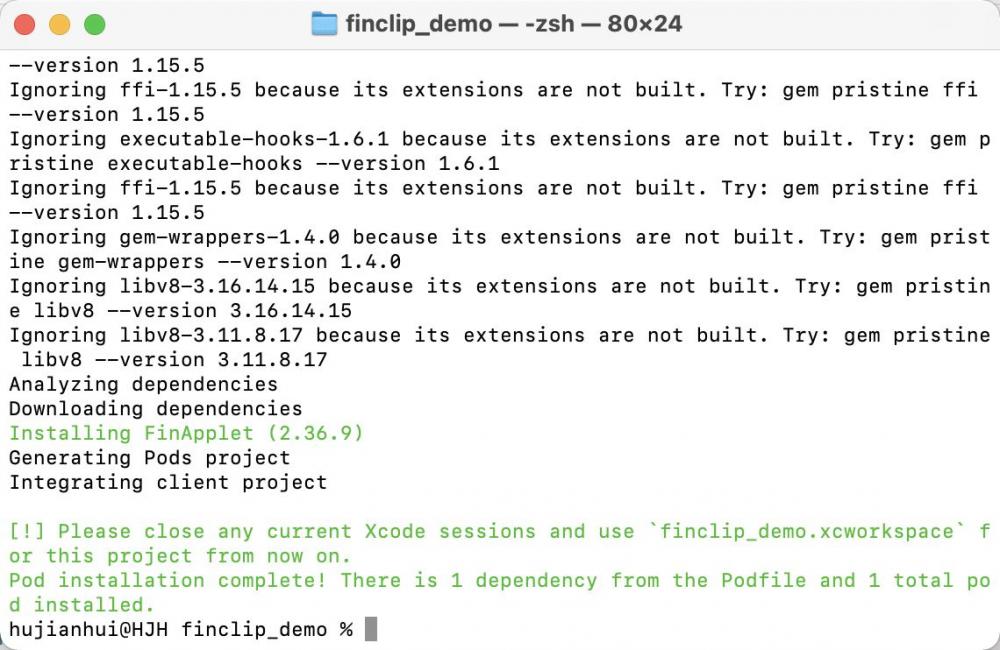Click the [!] Please close Xcode sessions notice
This screenshot has width=1000, height=650.
[499, 543]
